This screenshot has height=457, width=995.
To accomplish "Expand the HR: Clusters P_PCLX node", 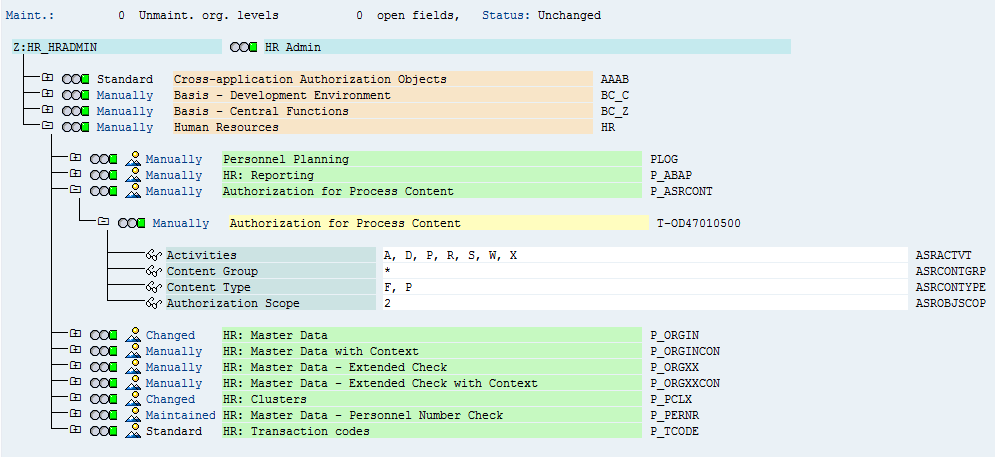I will pos(75,397).
